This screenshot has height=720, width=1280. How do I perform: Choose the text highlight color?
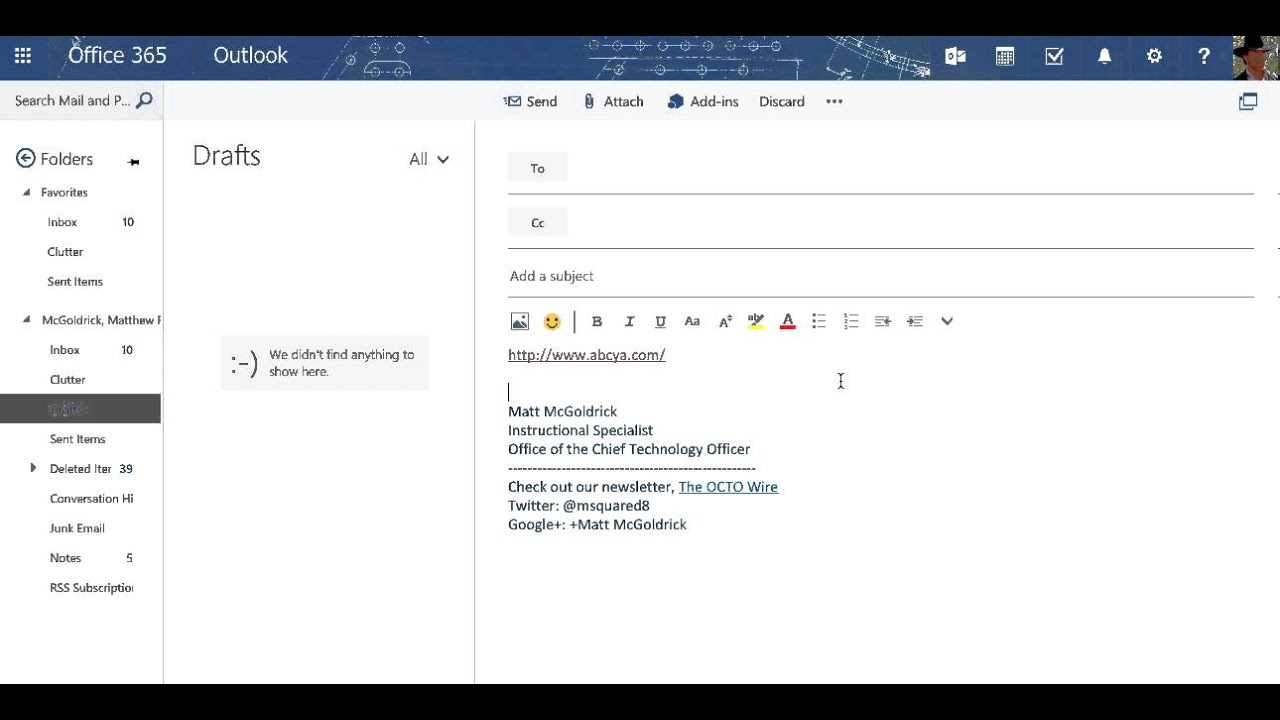pyautogui.click(x=756, y=321)
